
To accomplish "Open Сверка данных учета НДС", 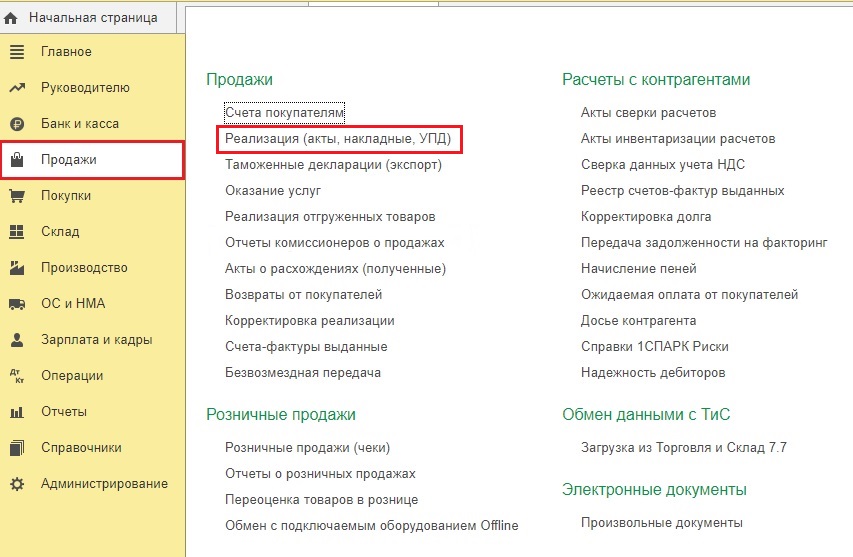I will tap(663, 165).
